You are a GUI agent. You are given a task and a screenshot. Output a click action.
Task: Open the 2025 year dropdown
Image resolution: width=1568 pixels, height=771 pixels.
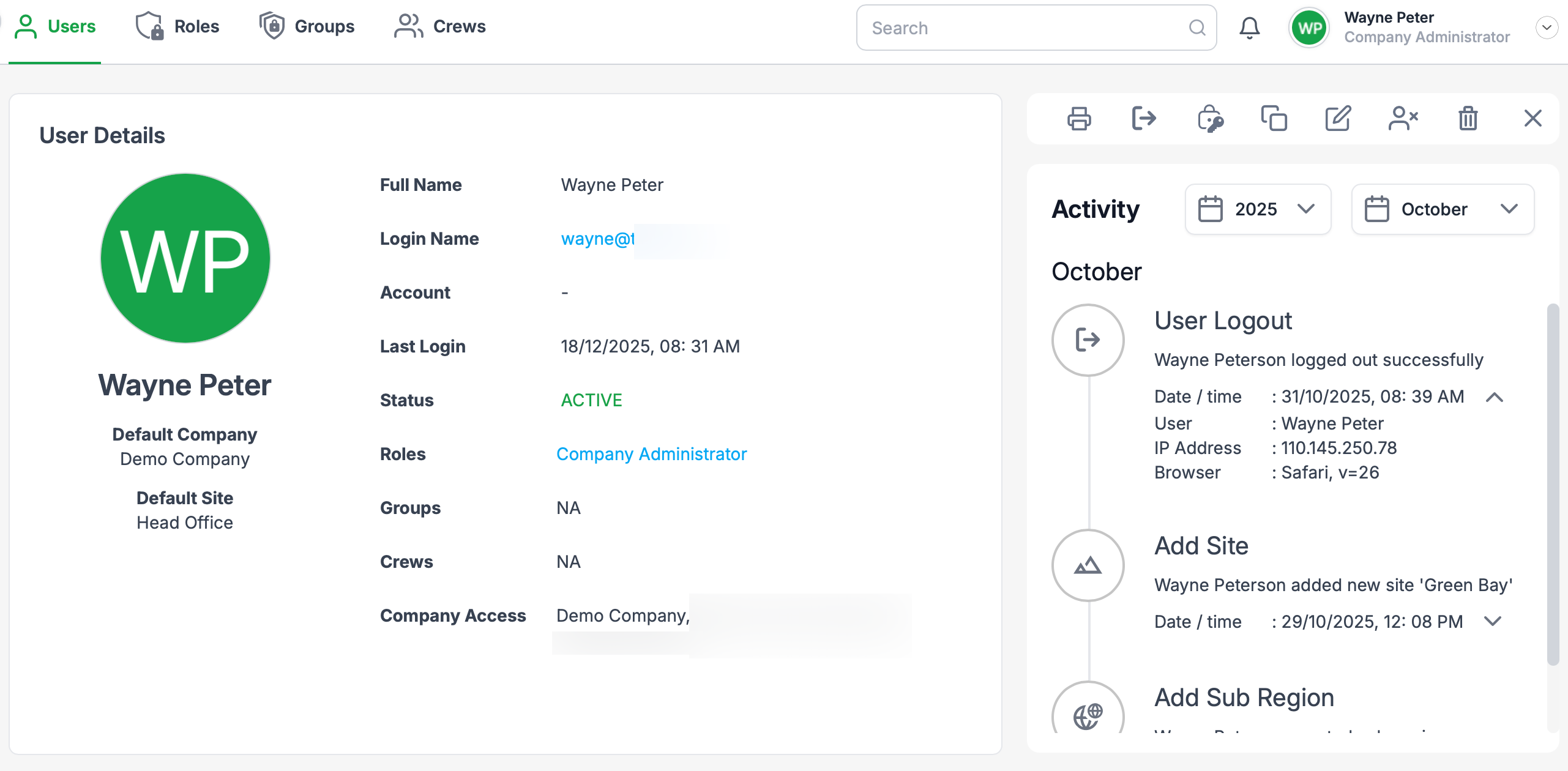click(1258, 209)
